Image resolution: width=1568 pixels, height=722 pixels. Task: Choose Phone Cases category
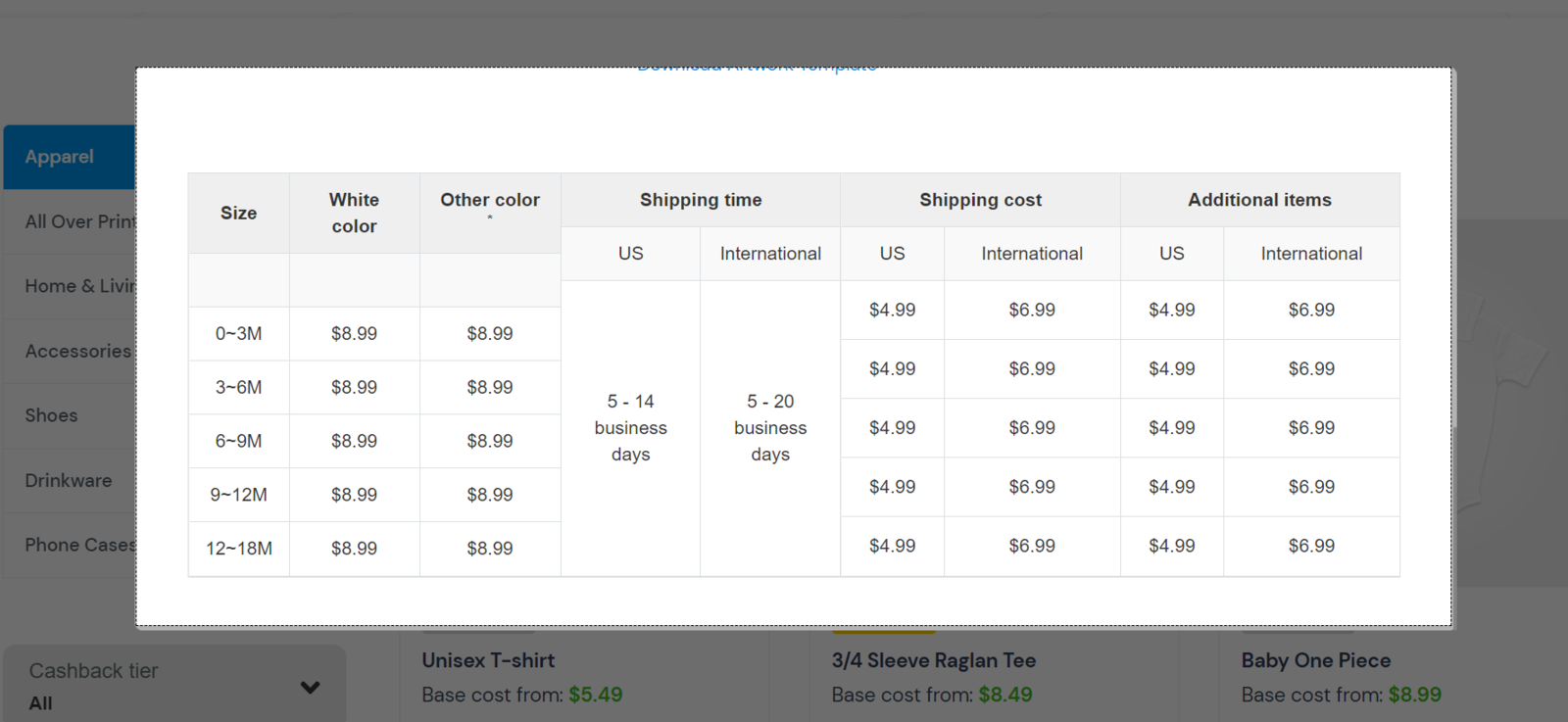coord(78,545)
